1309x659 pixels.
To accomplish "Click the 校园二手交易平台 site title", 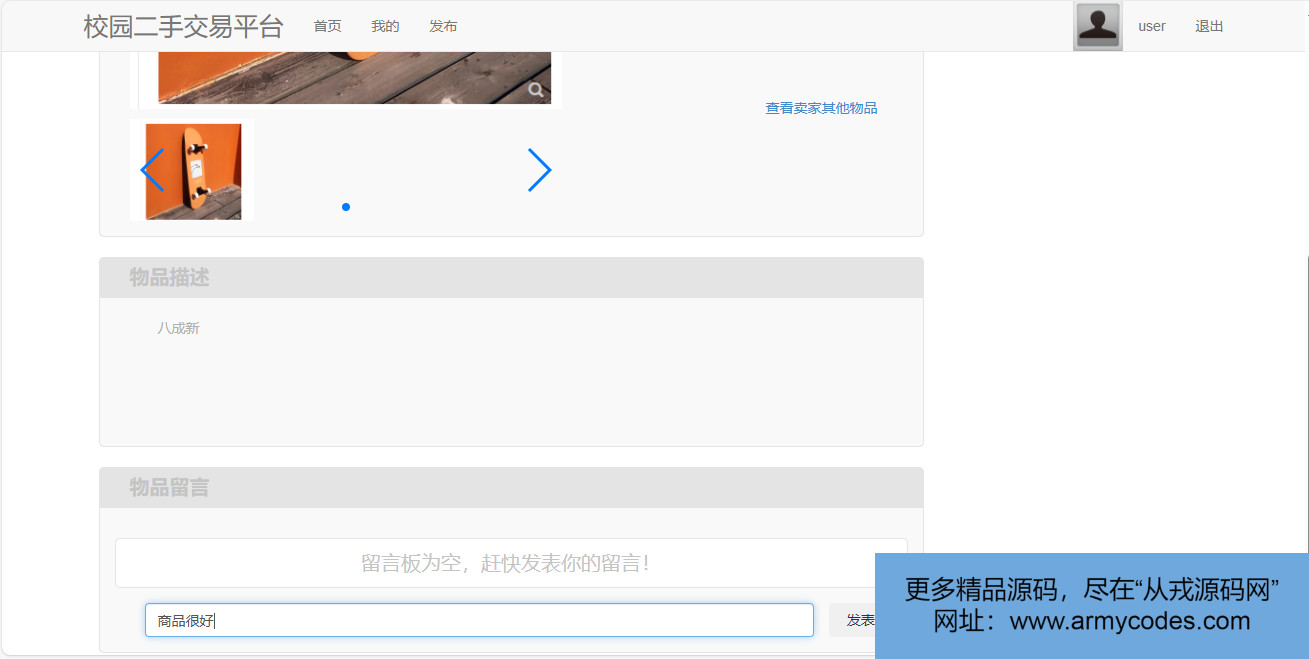I will tap(184, 27).
